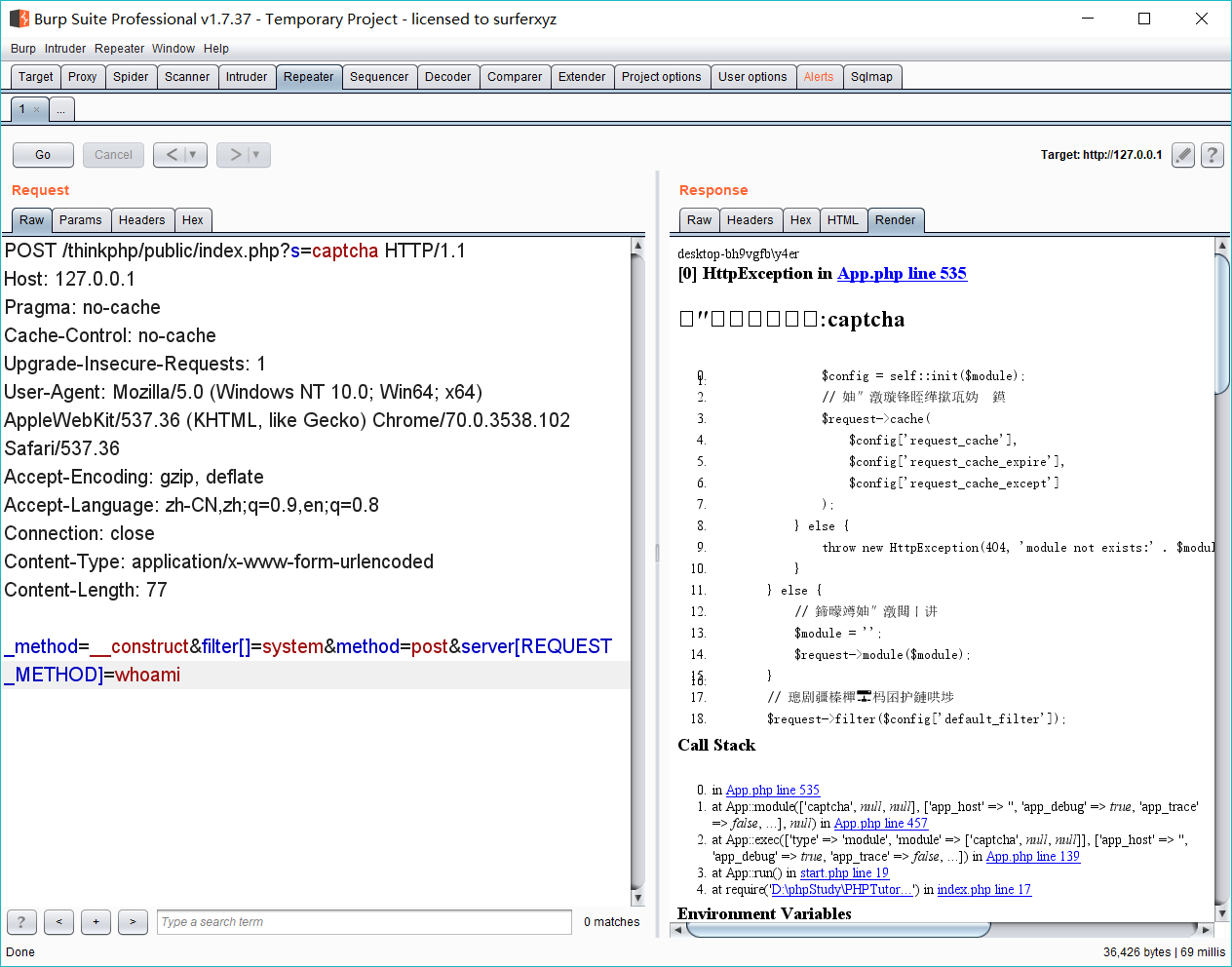Open App.php line 535 in call stack
This screenshot has width=1232, height=967.
773,791
